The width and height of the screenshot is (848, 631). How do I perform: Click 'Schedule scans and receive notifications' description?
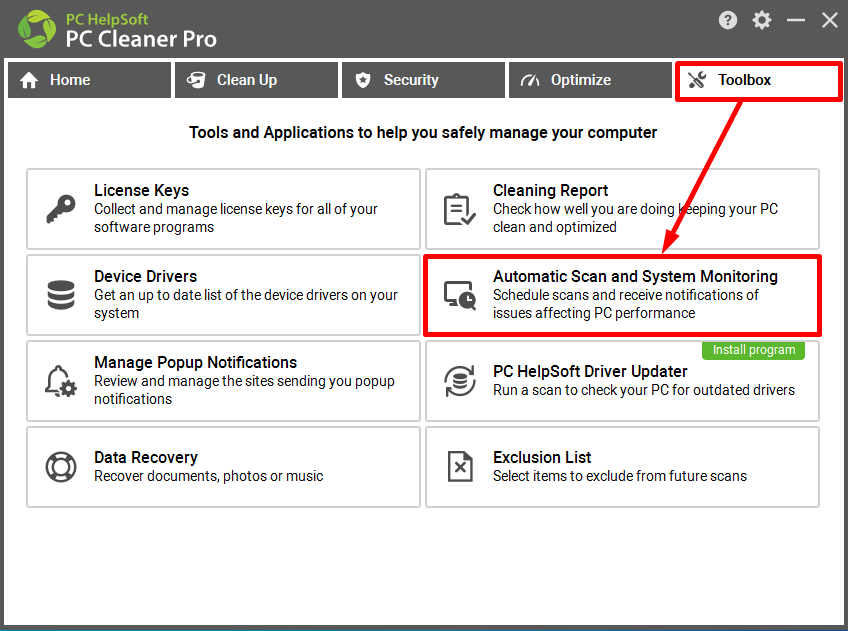tap(626, 304)
